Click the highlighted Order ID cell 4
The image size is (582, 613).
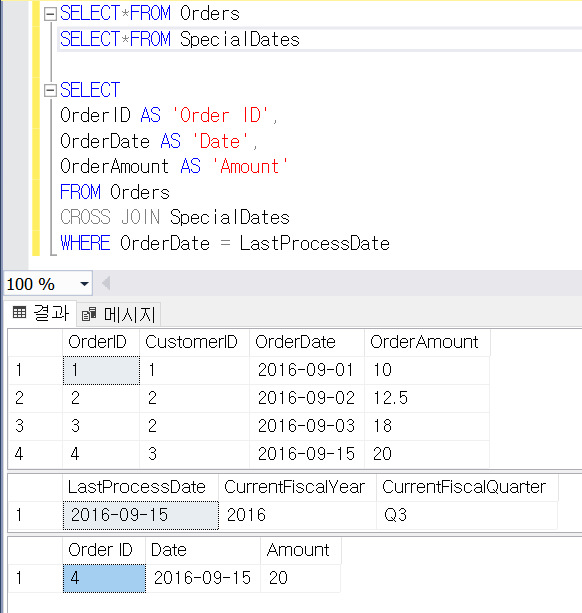tap(104, 578)
